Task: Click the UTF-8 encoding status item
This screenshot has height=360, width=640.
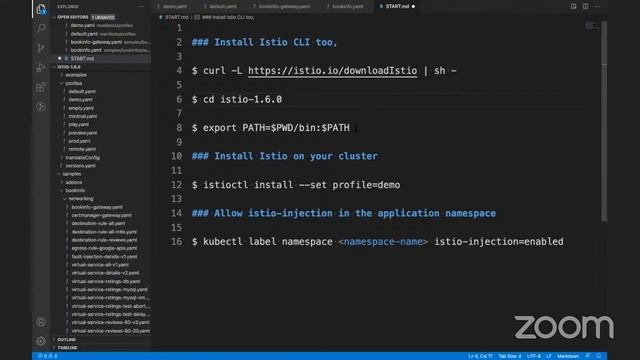Action: click(533, 356)
